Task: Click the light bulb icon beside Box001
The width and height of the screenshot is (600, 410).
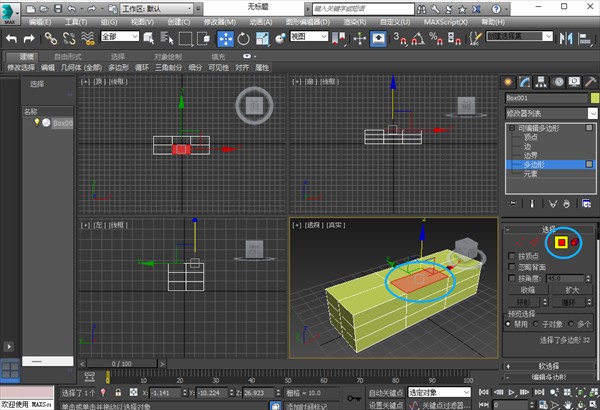Action: click(x=37, y=122)
